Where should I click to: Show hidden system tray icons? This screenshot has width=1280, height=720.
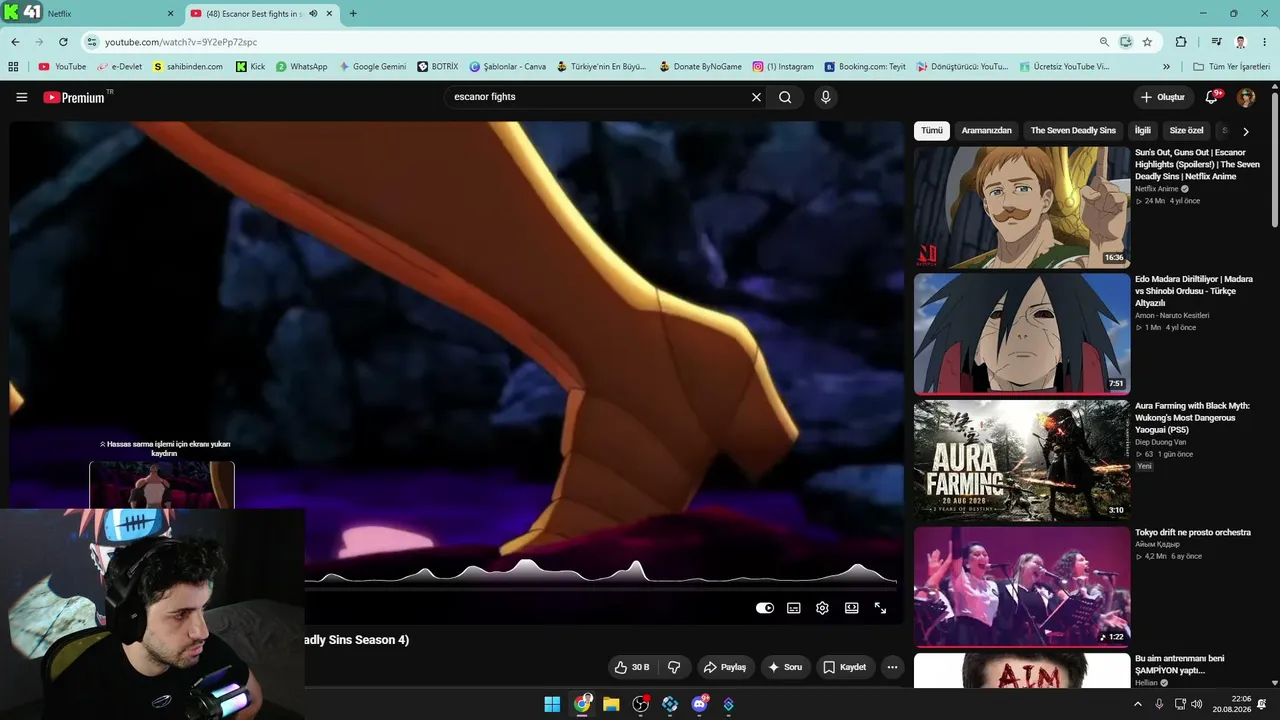pos(1137,704)
